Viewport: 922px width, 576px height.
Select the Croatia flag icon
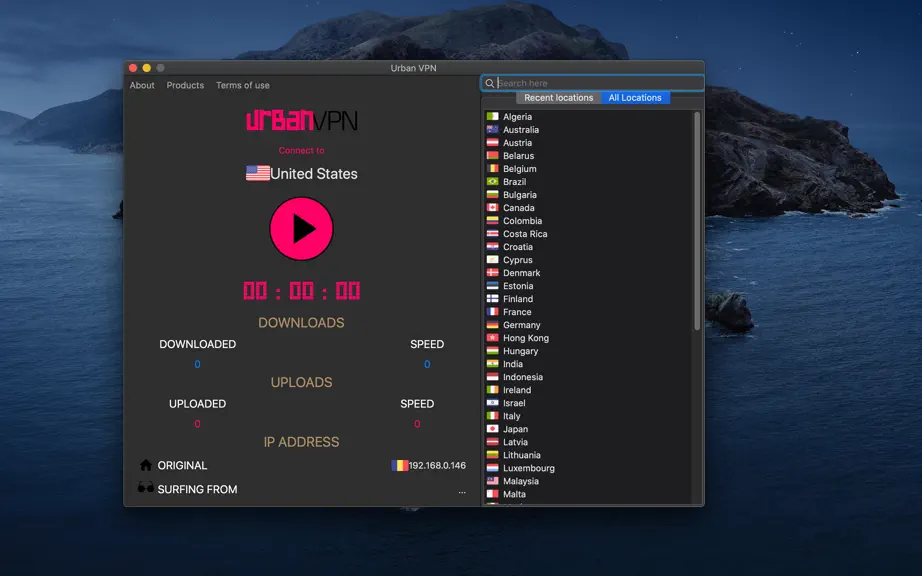point(492,247)
